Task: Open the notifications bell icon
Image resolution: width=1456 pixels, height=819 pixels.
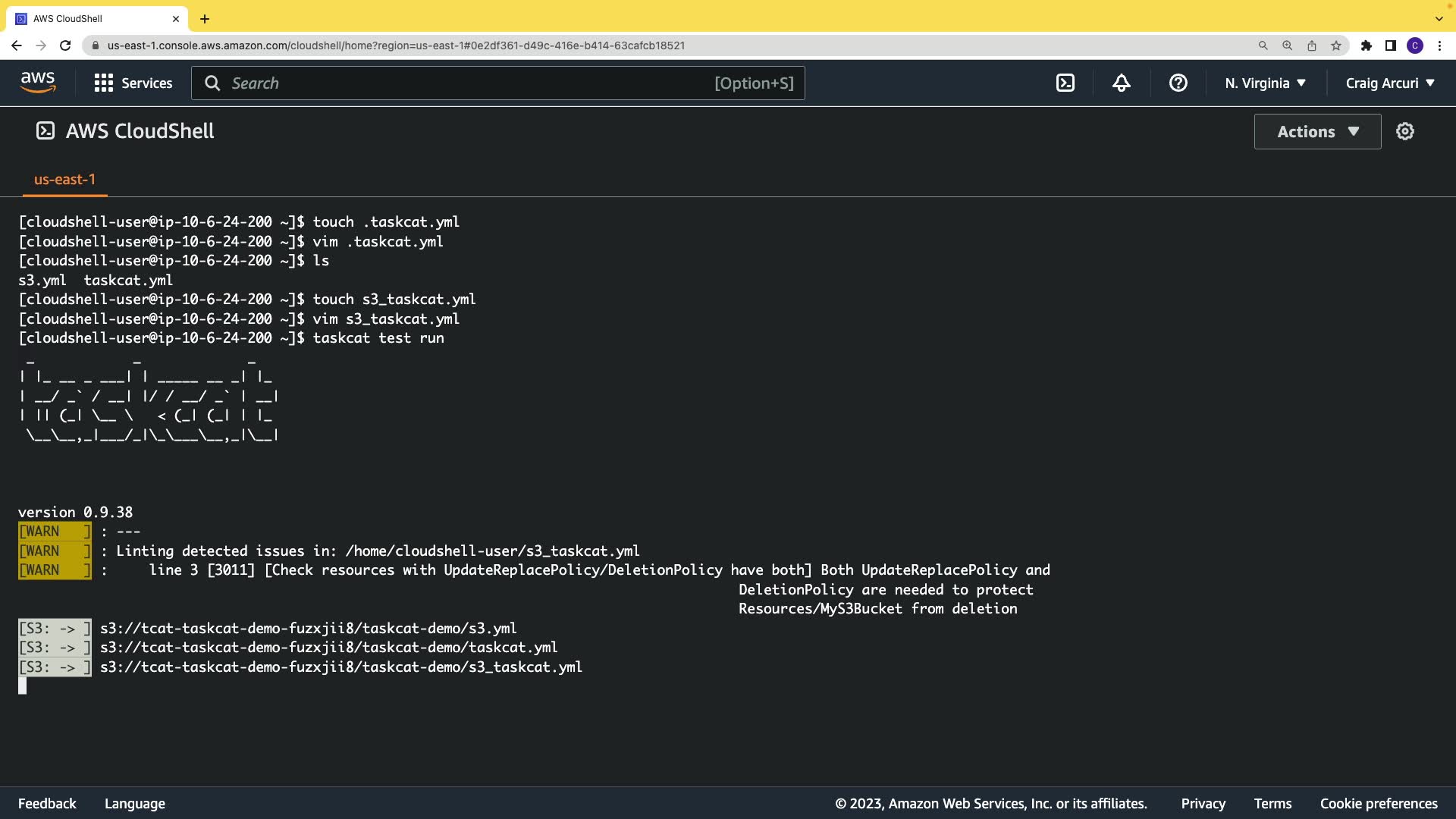Action: coord(1122,83)
